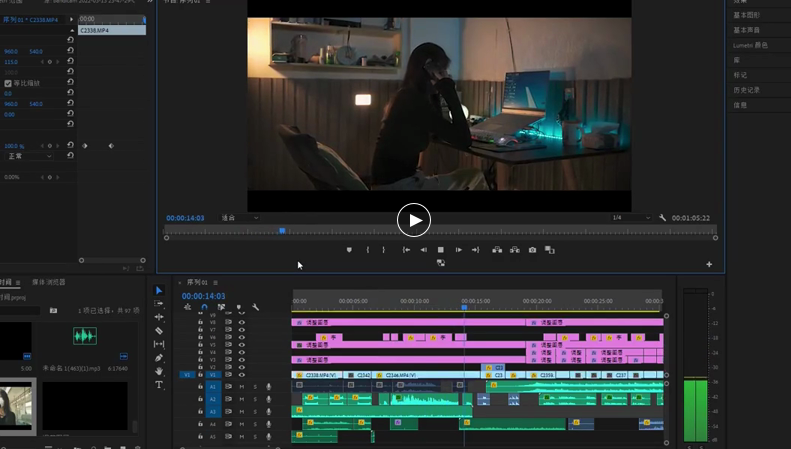Toggle lock on track V3
This screenshot has height=449, width=791.
(x=200, y=360)
